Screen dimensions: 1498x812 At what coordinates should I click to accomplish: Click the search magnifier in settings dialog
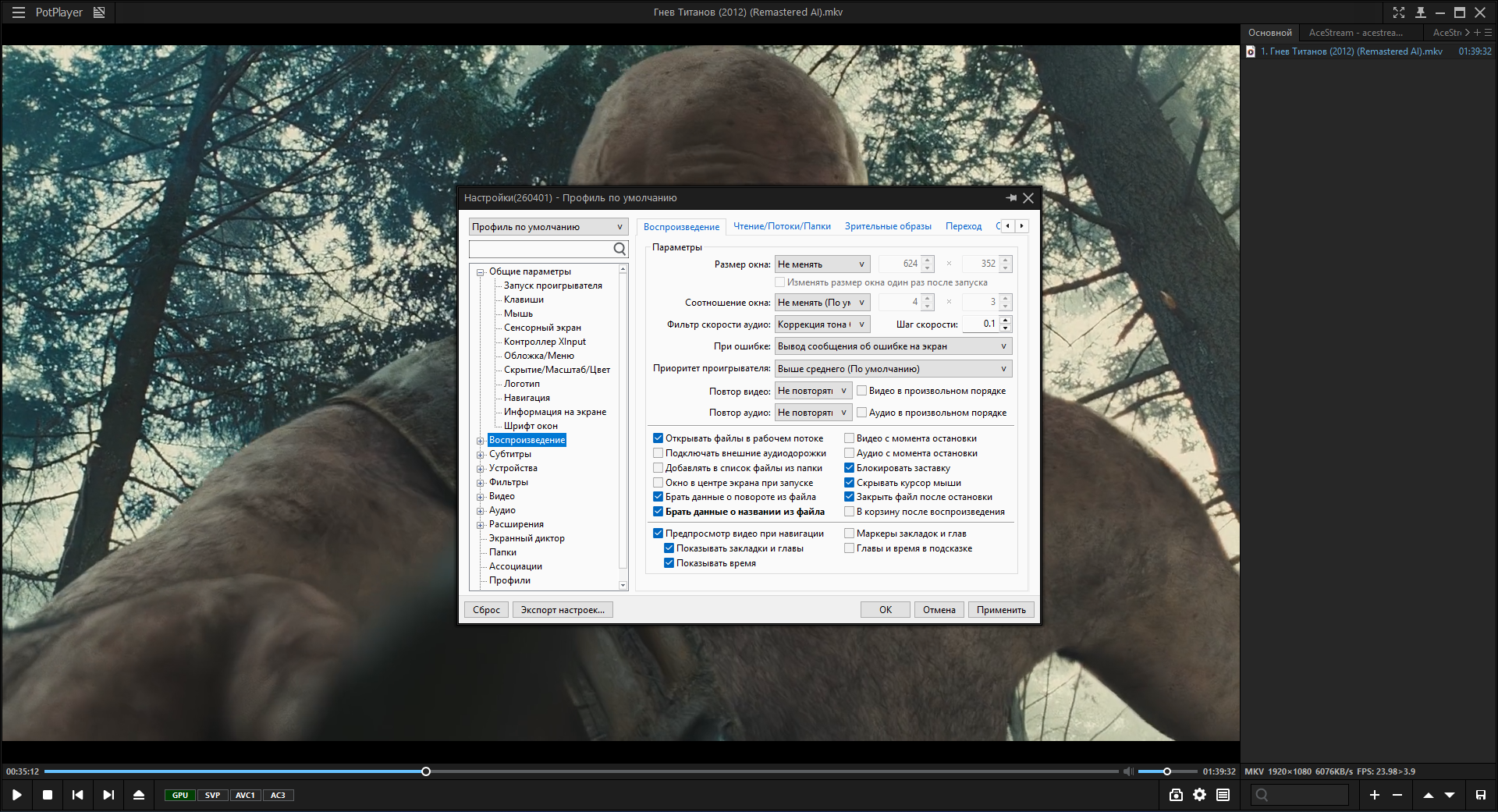(619, 249)
